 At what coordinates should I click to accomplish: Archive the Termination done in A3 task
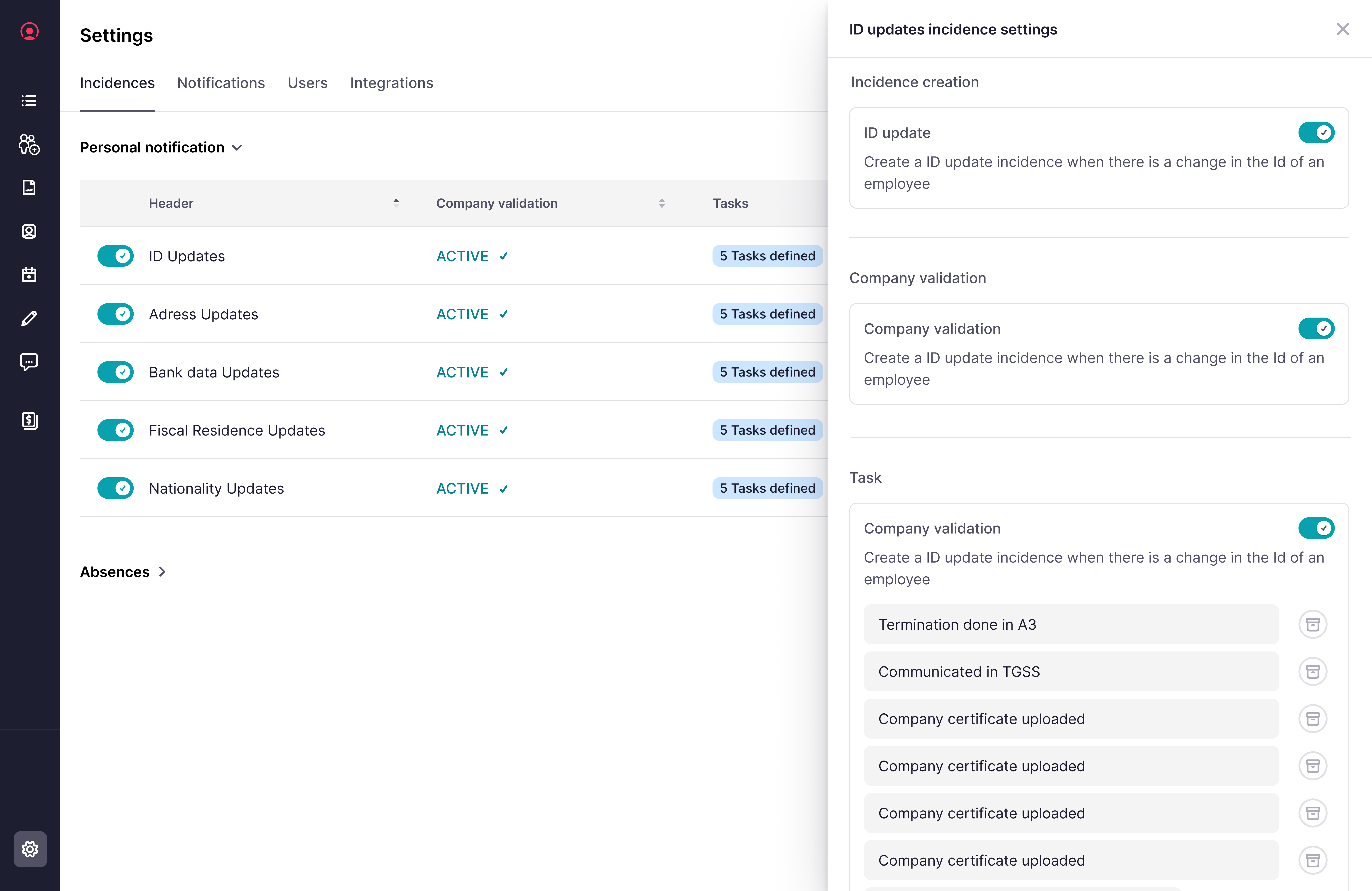click(1313, 625)
